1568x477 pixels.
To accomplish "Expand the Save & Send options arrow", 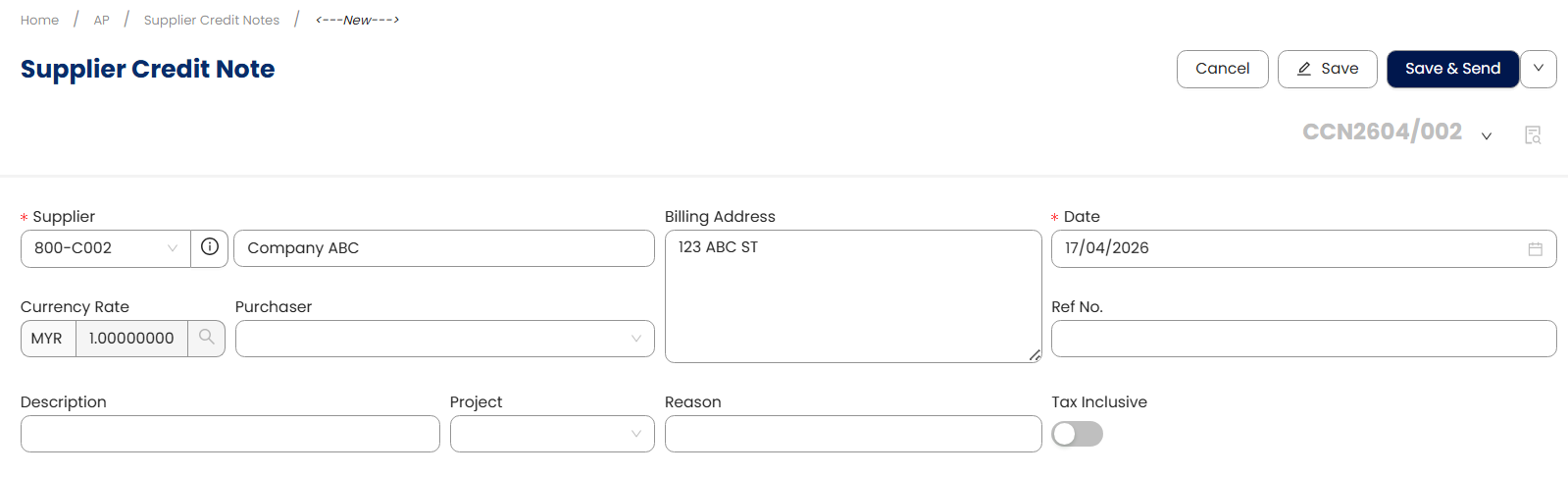I will click(1539, 69).
